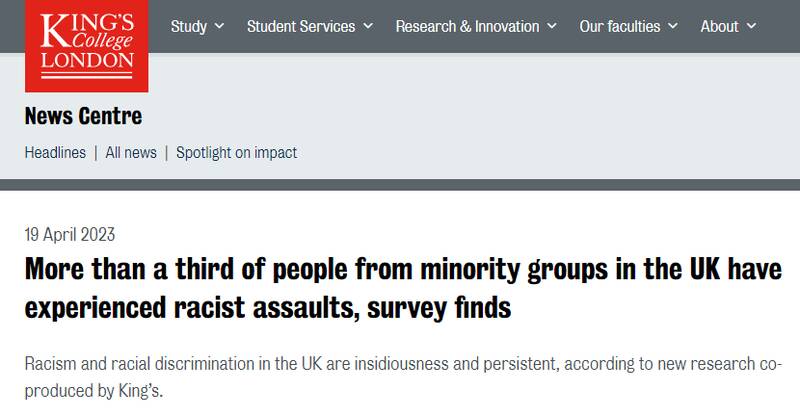800x416 pixels.
Task: Open the All news link
Action: (131, 153)
